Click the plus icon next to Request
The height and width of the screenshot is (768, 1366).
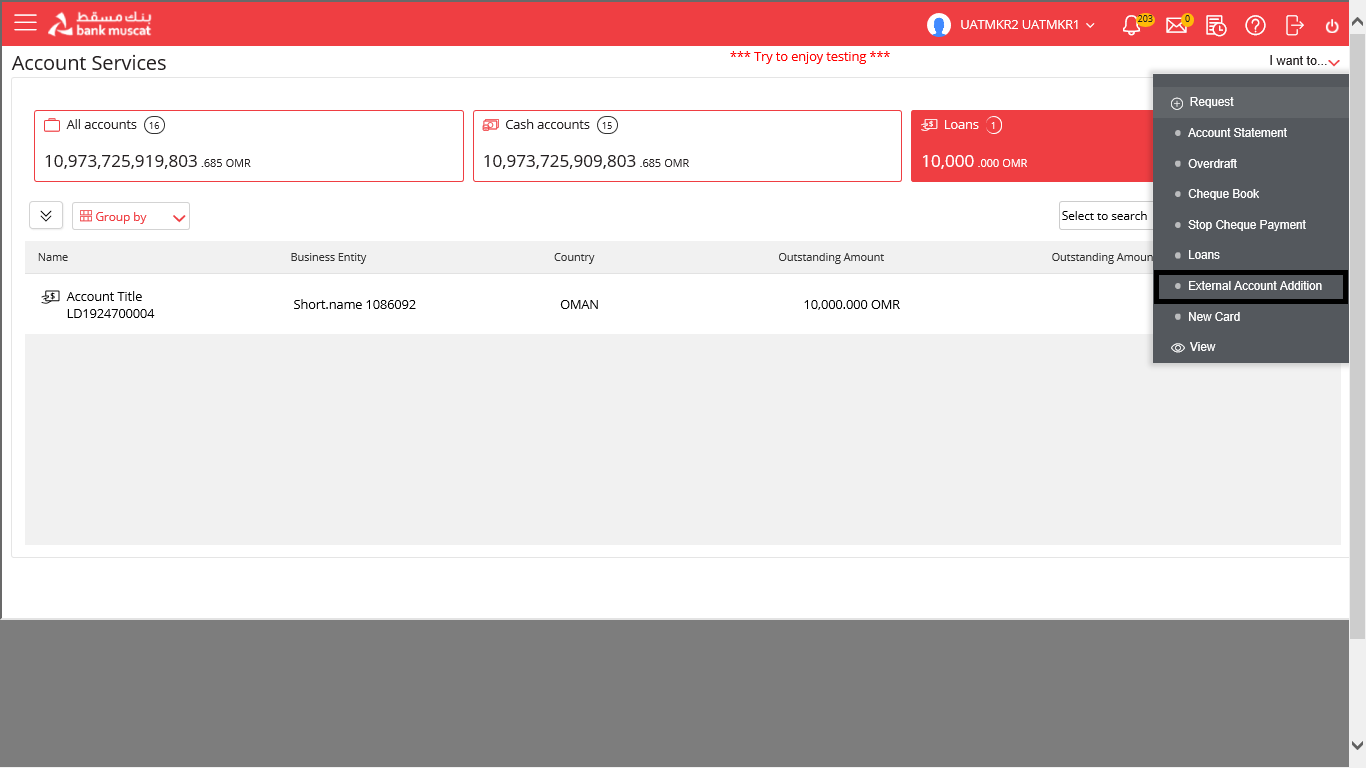(1177, 103)
